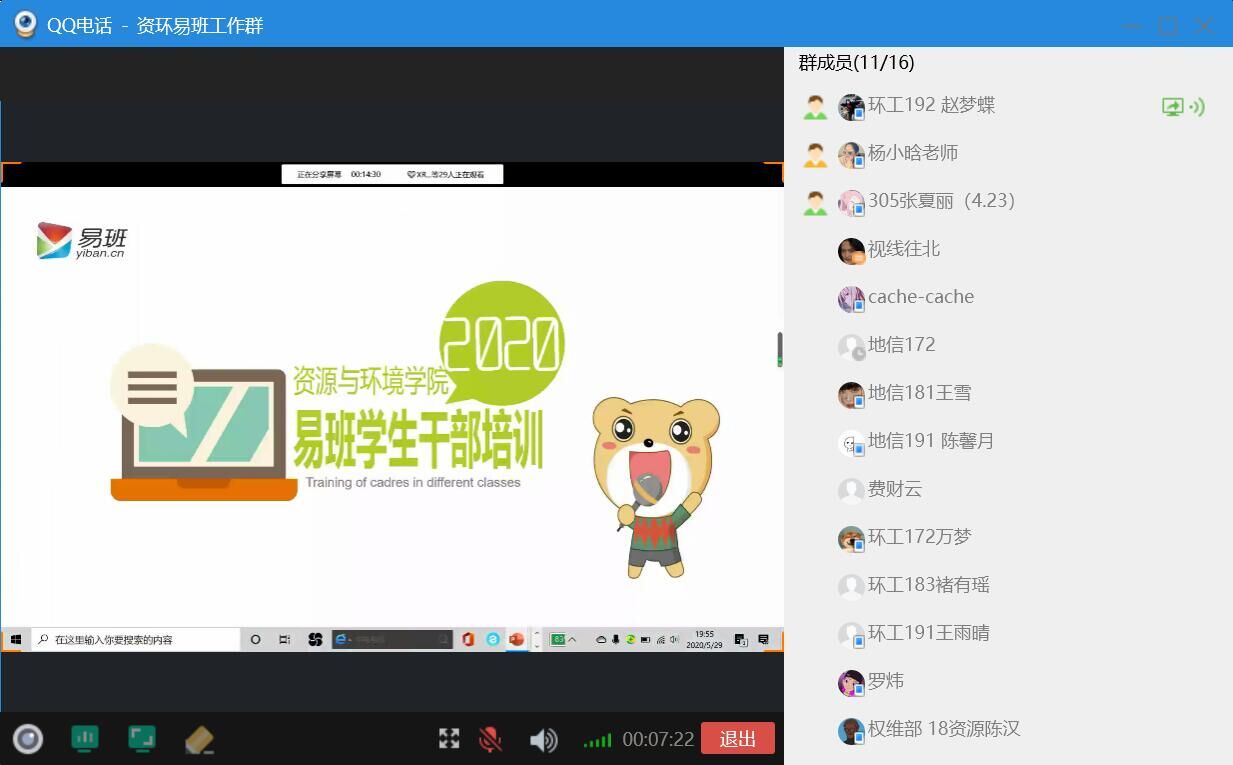Select member 305张夏丽 (4.23)

tap(941, 201)
